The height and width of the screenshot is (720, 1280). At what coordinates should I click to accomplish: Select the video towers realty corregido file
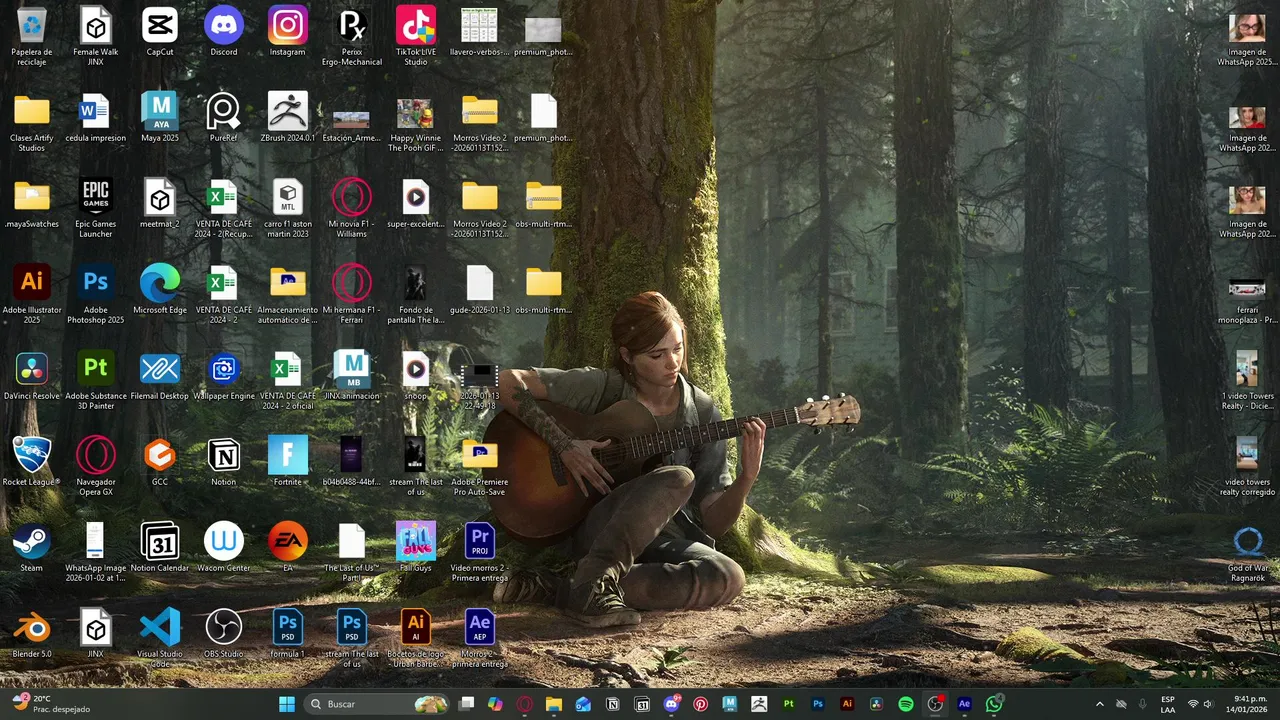click(x=1248, y=466)
